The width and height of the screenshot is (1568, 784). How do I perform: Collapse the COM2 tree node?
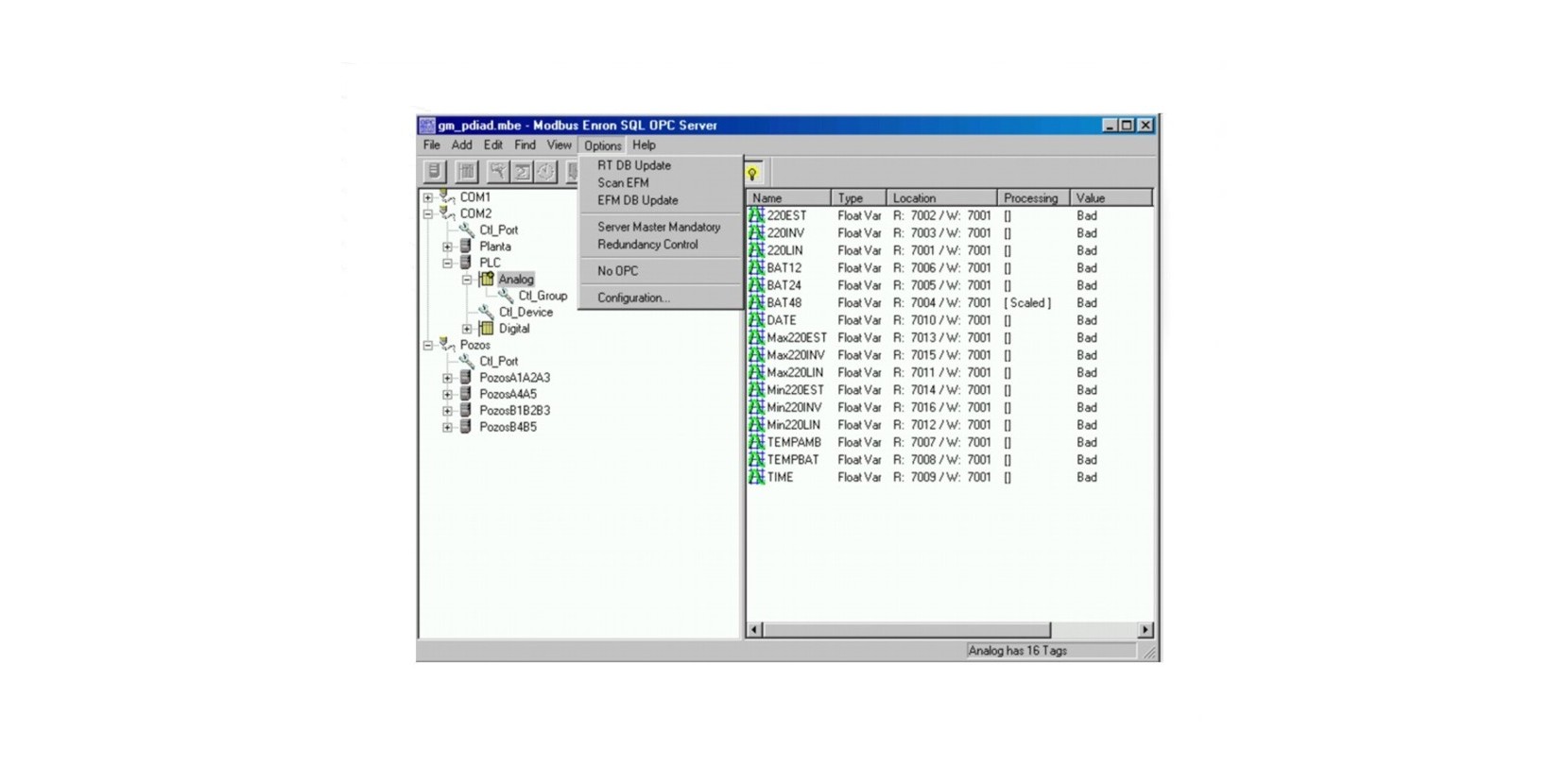pyautogui.click(x=428, y=213)
